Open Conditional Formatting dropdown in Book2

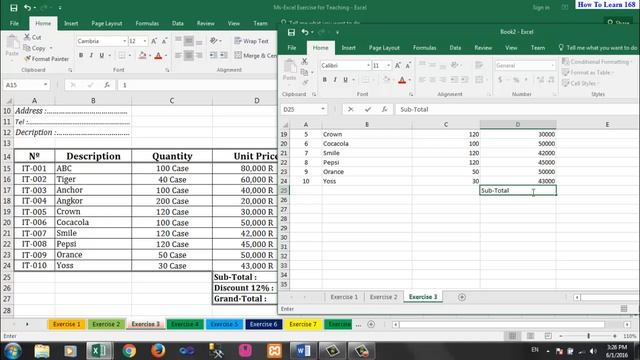pos(597,62)
